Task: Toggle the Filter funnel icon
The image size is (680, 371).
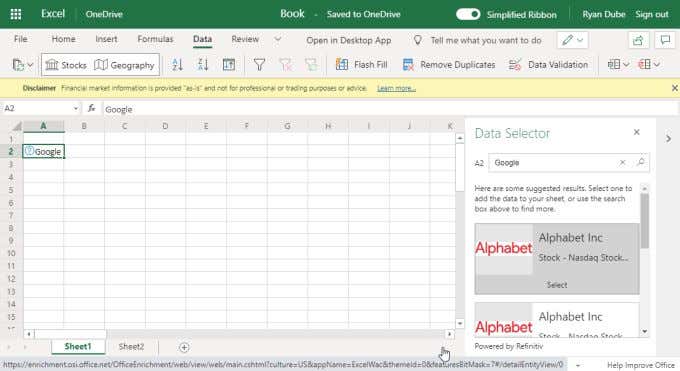Action: coord(259,65)
